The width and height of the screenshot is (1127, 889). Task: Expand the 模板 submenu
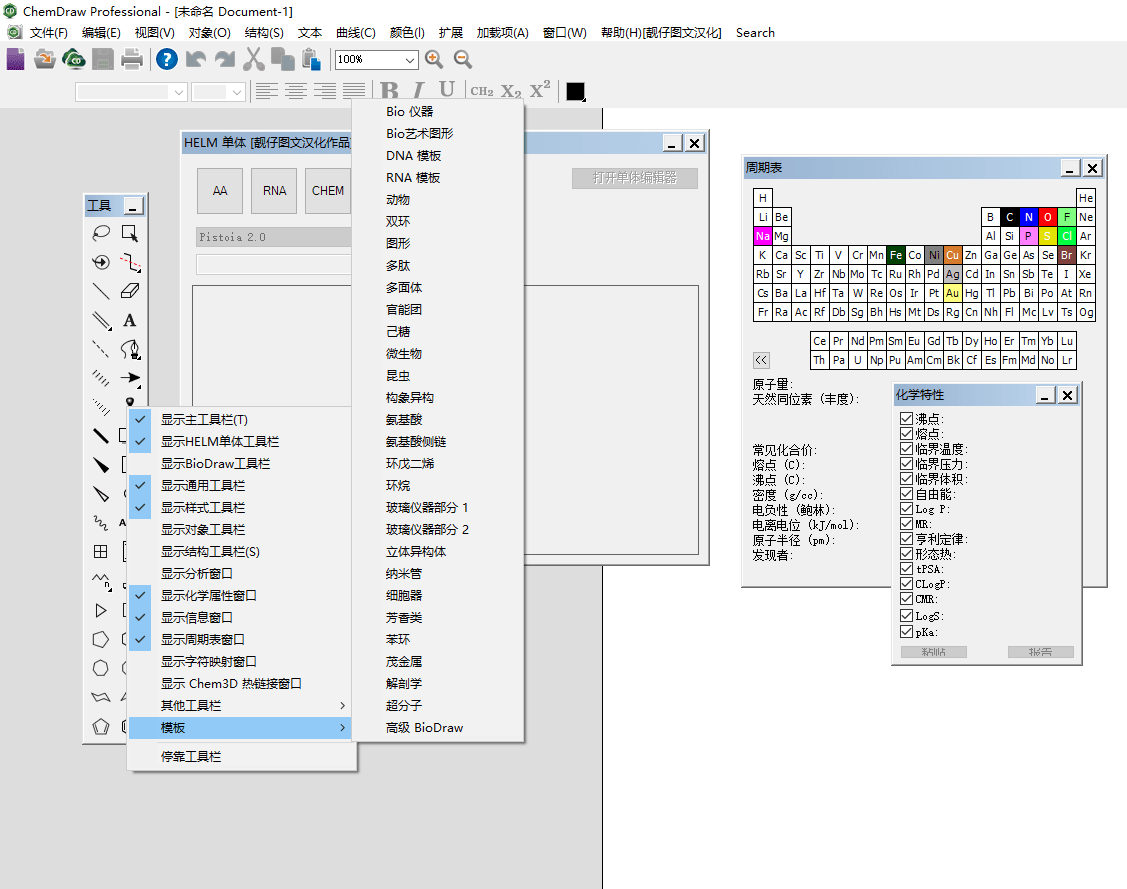tap(241, 728)
